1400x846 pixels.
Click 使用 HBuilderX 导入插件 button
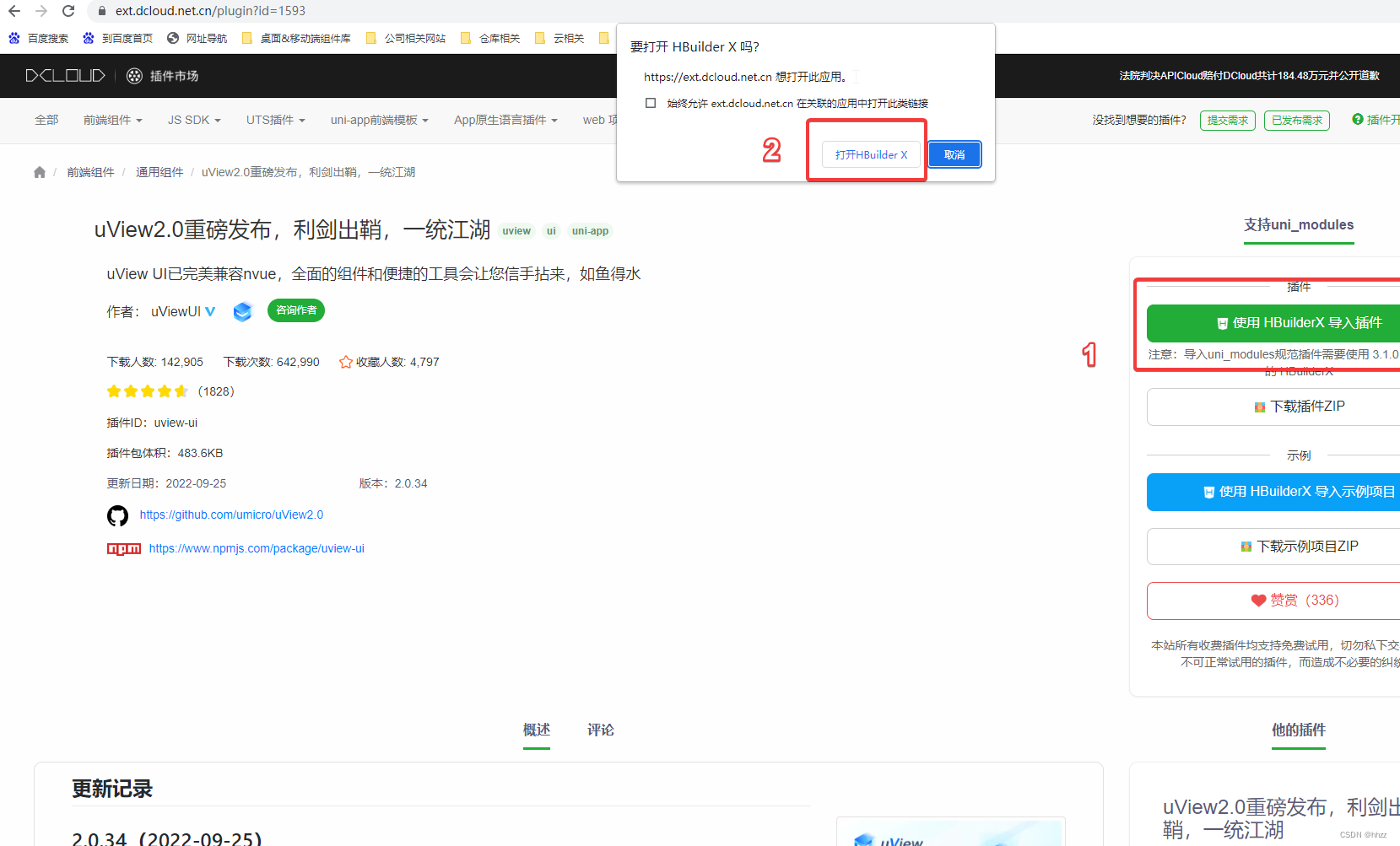coord(1273,323)
